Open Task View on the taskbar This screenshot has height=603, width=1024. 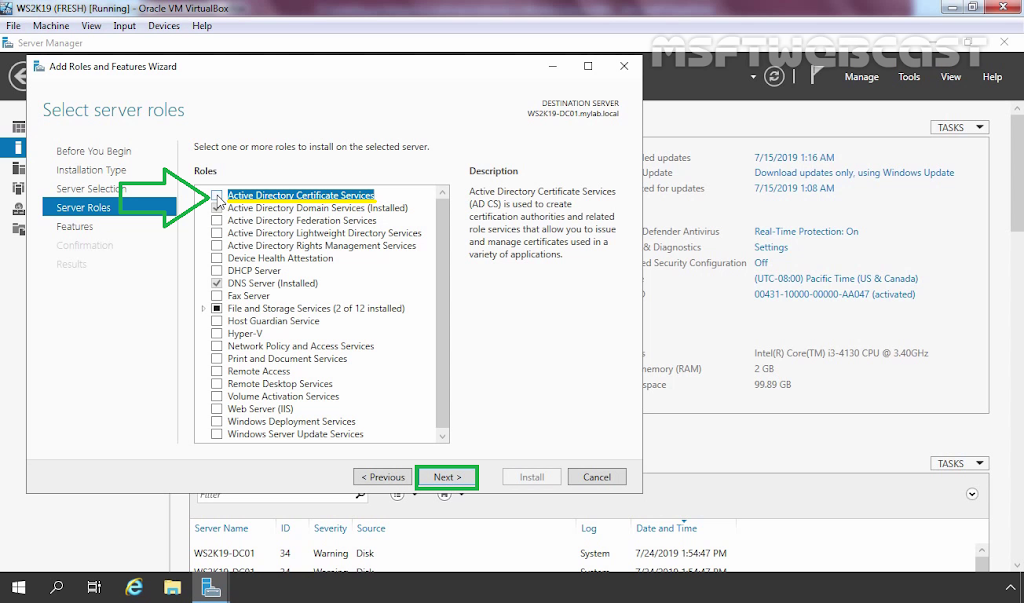coord(95,587)
